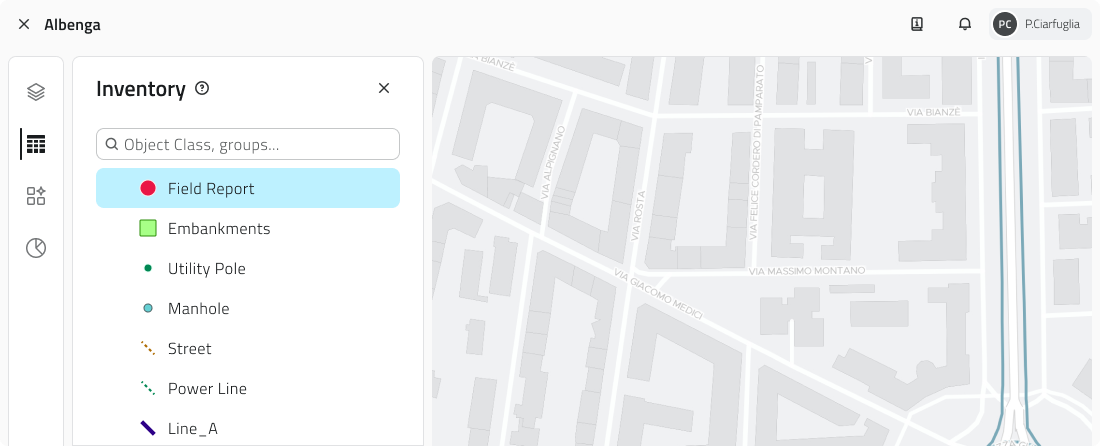Select Embankments in the inventory list
The height and width of the screenshot is (446, 1100).
click(x=219, y=228)
